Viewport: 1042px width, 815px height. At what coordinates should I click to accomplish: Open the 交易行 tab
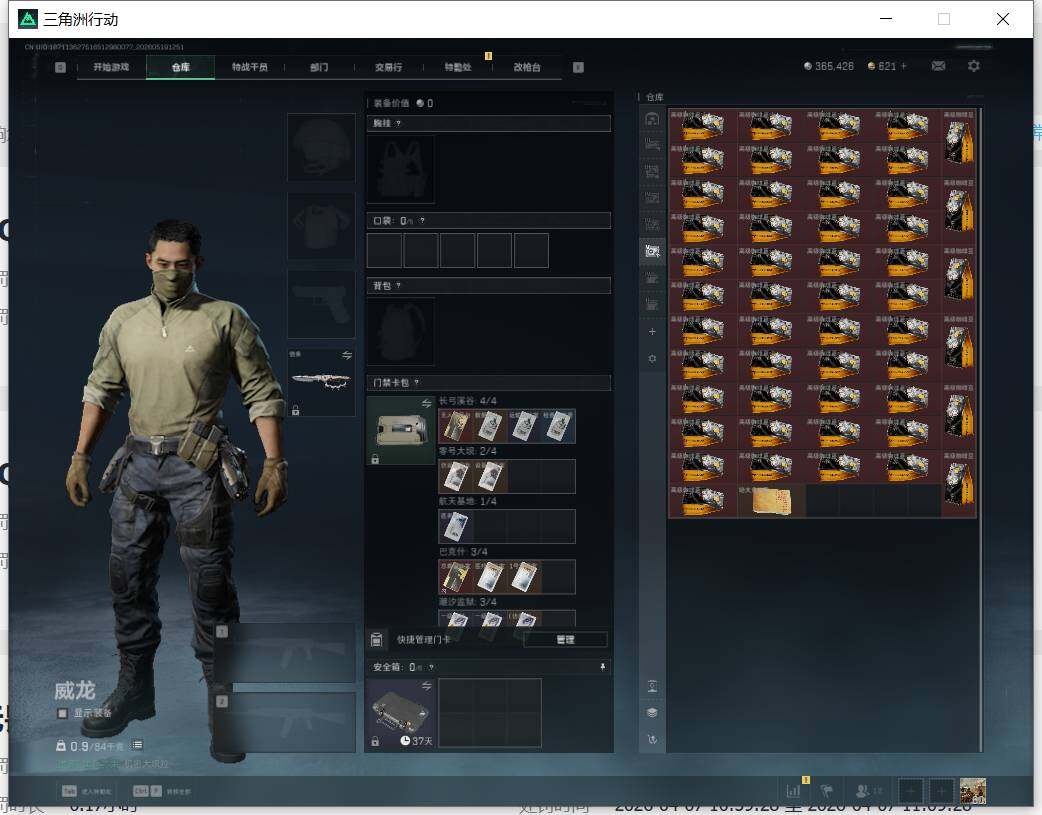point(388,67)
